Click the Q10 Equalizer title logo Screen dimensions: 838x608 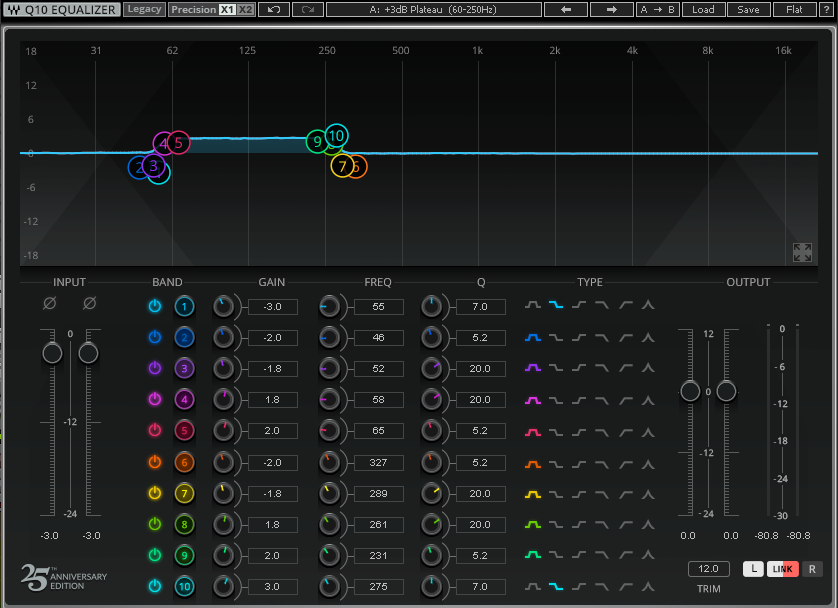[62, 10]
